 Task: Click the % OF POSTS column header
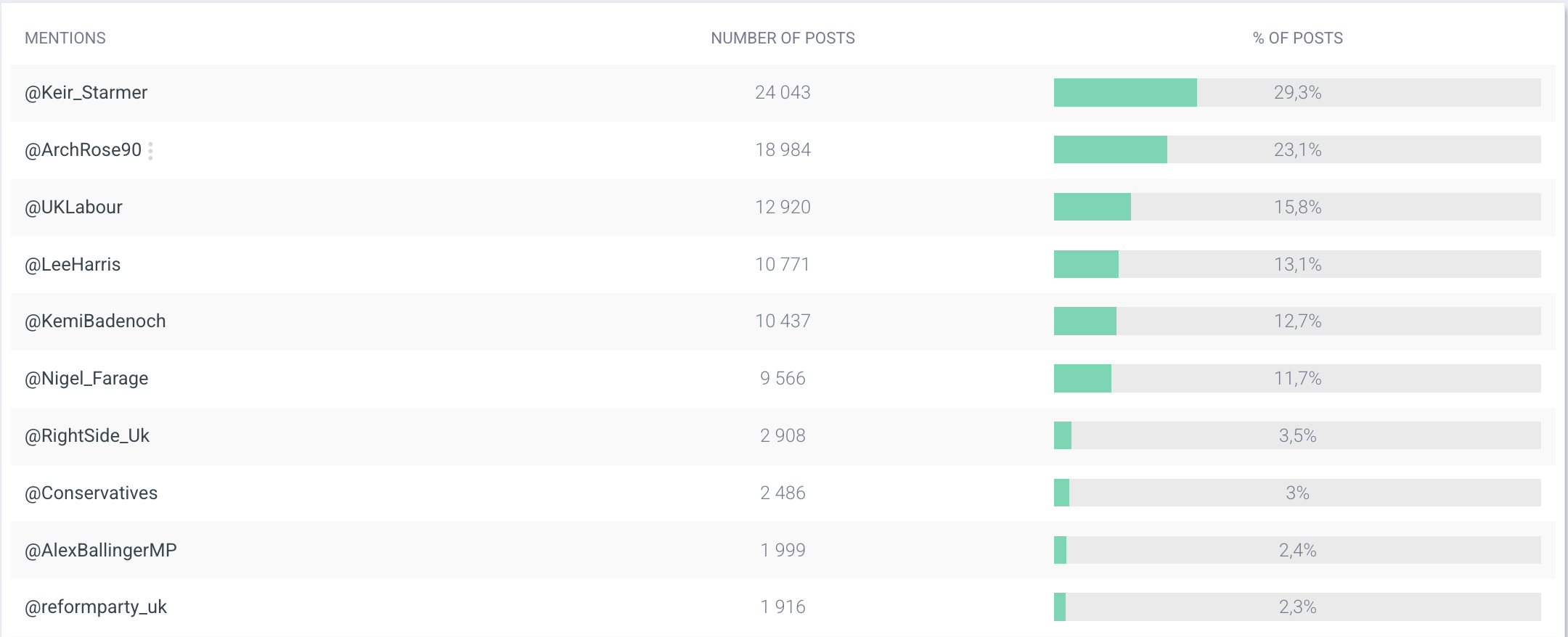(x=1297, y=38)
